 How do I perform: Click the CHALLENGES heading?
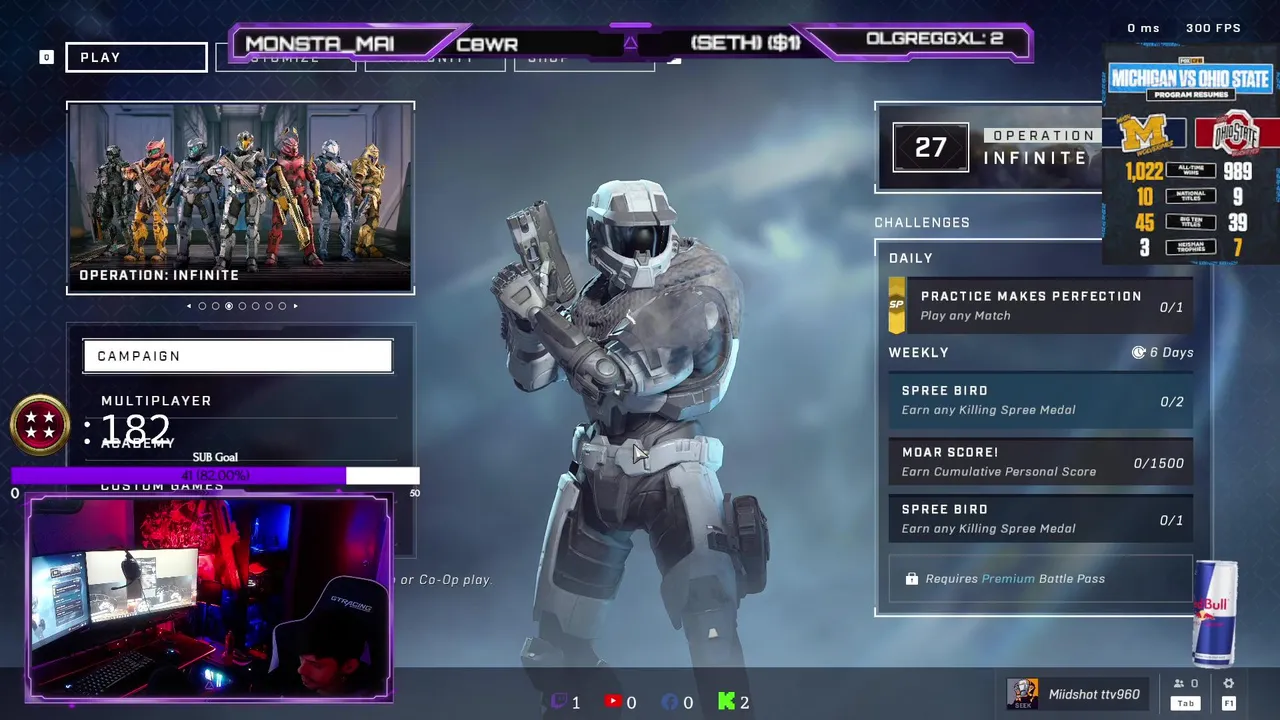(922, 222)
